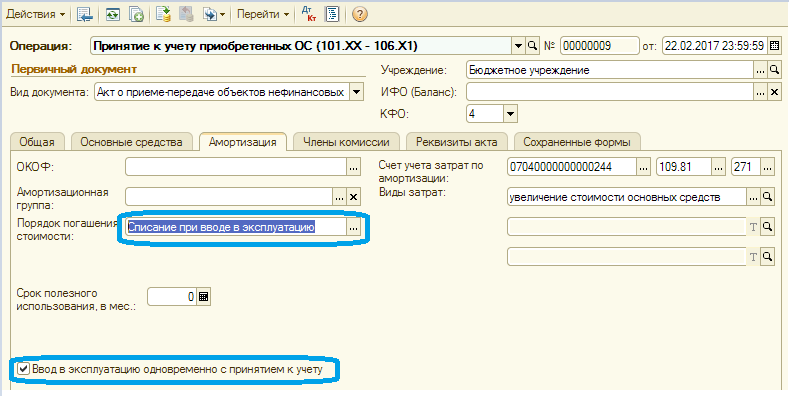This screenshot has width=789, height=396.
Task: Click the 109.81 account field
Action: pos(683,167)
